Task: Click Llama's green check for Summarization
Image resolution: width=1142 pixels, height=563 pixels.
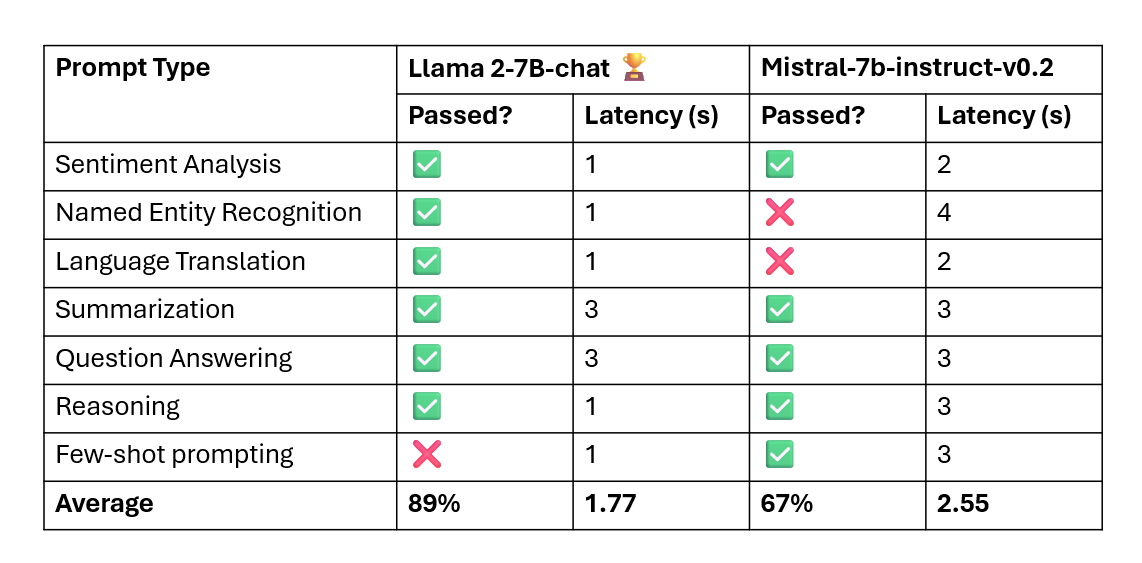Action: (x=426, y=310)
